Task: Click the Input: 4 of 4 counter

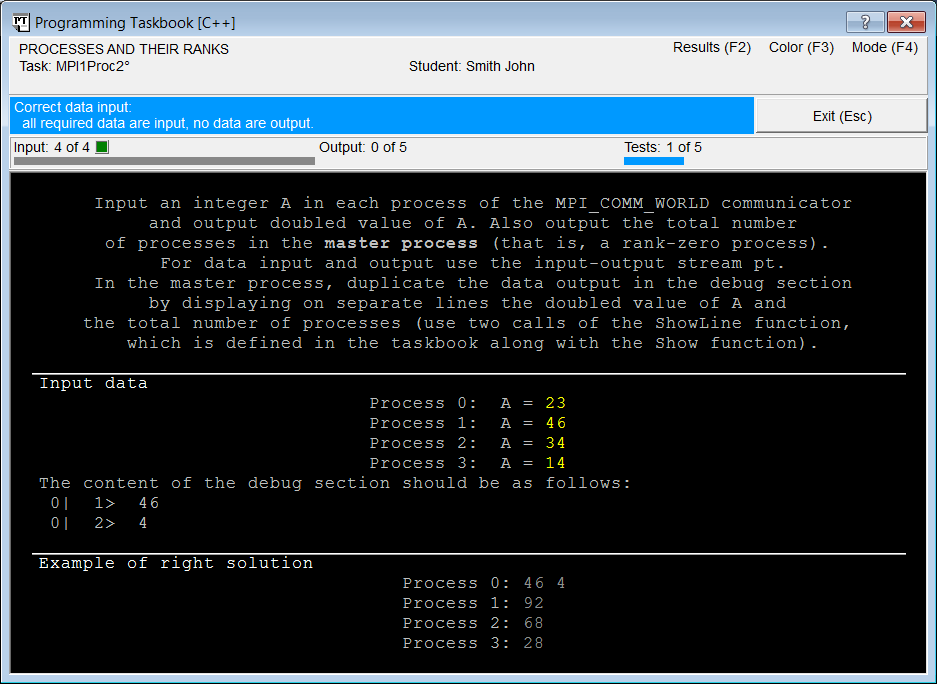Action: pos(51,147)
